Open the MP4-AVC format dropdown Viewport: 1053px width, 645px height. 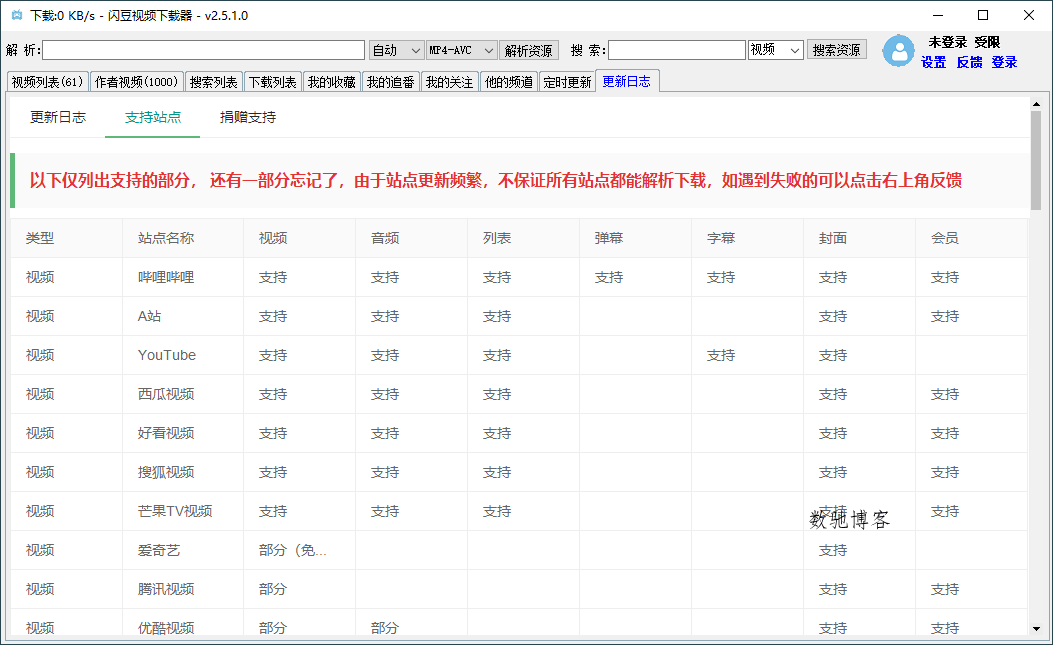click(462, 50)
